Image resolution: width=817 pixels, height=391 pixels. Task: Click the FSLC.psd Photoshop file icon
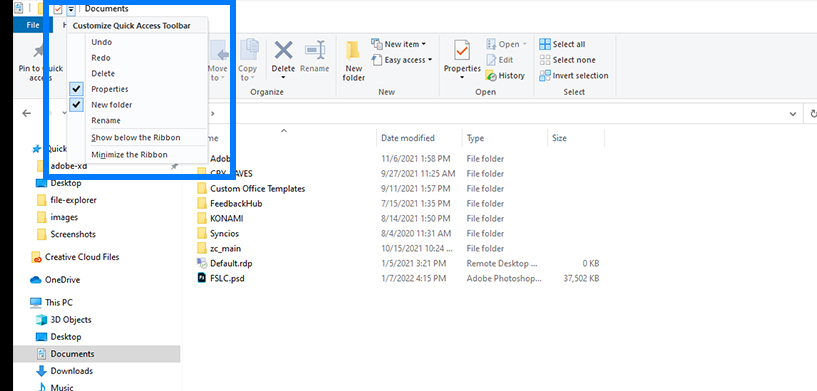click(x=202, y=278)
